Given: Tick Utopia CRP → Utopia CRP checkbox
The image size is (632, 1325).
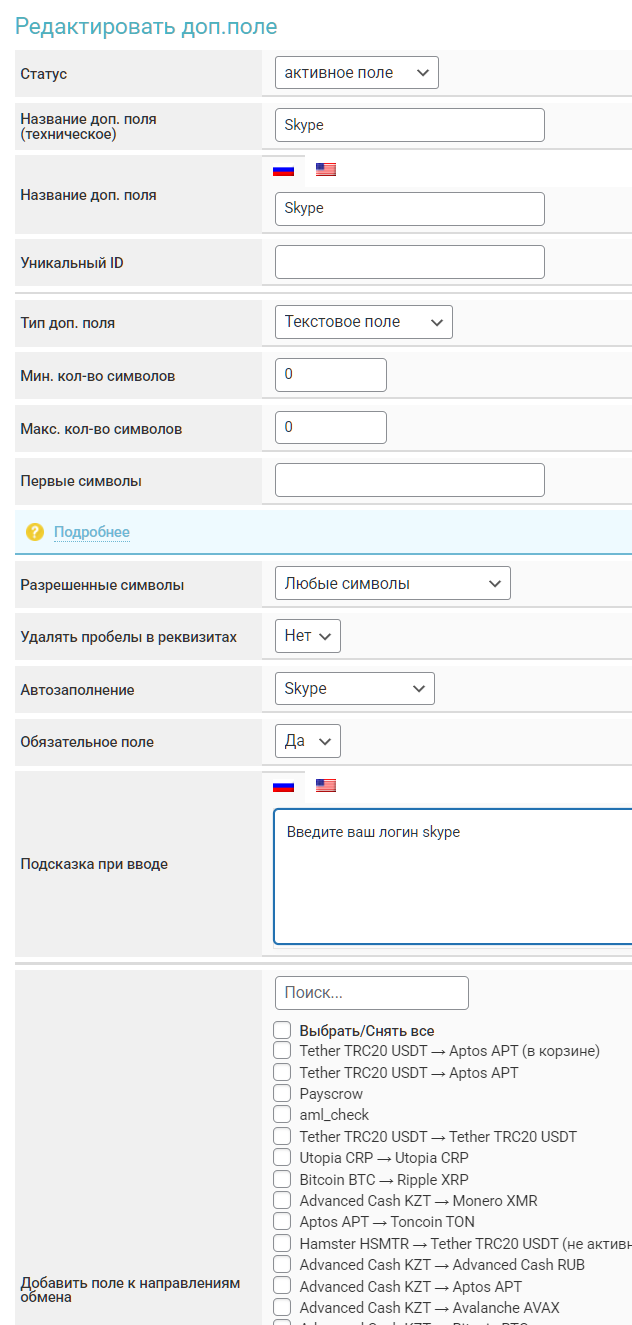Looking at the screenshot, I should 282,1158.
